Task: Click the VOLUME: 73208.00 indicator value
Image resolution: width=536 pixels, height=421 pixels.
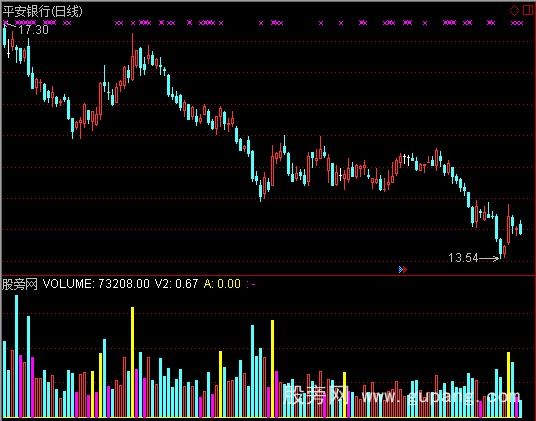Action: [x=96, y=284]
